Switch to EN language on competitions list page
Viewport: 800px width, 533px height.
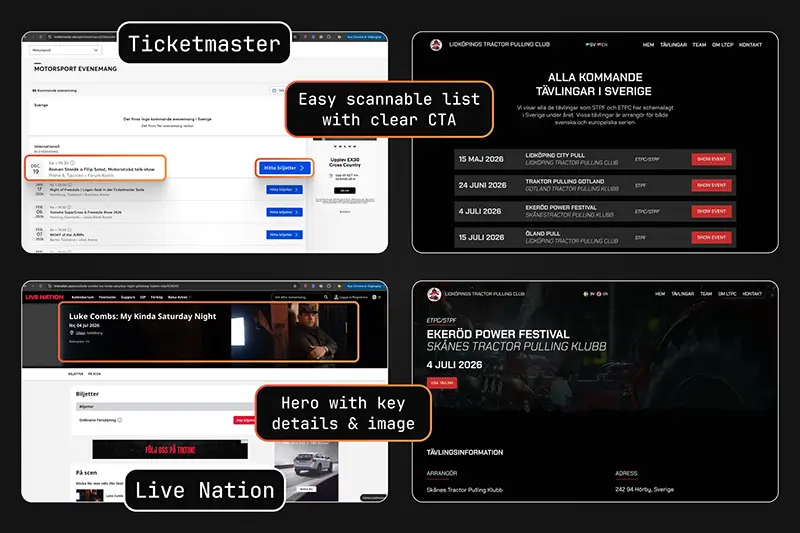(603, 45)
